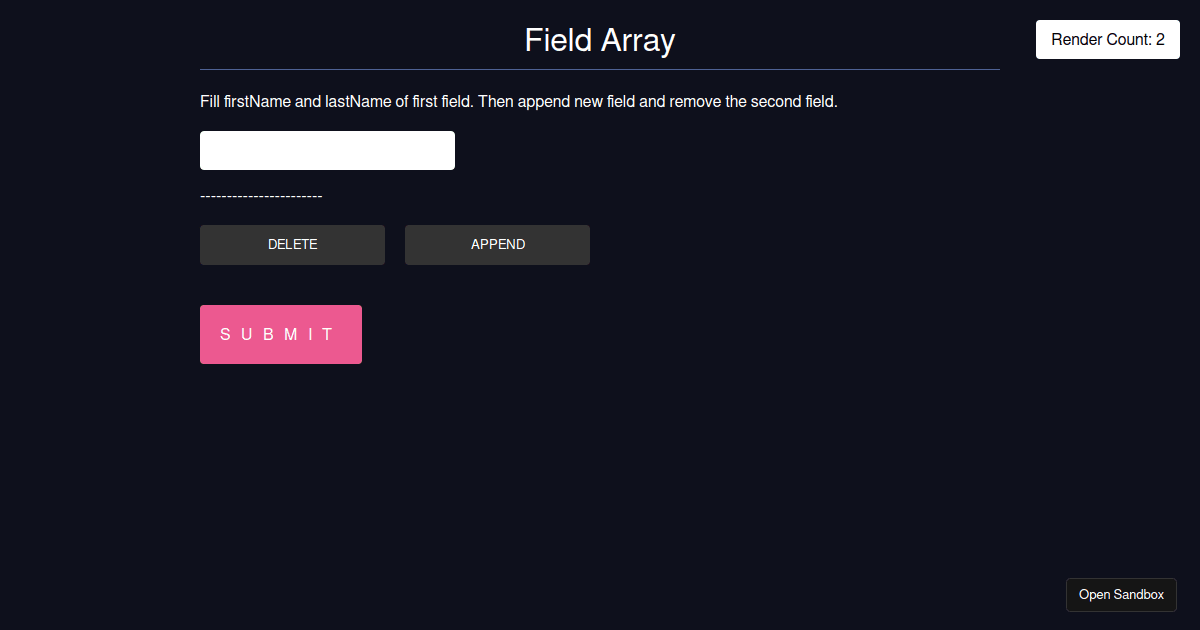Image resolution: width=1200 pixels, height=630 pixels.
Task: Click the dashed separator line
Action: coord(261,196)
